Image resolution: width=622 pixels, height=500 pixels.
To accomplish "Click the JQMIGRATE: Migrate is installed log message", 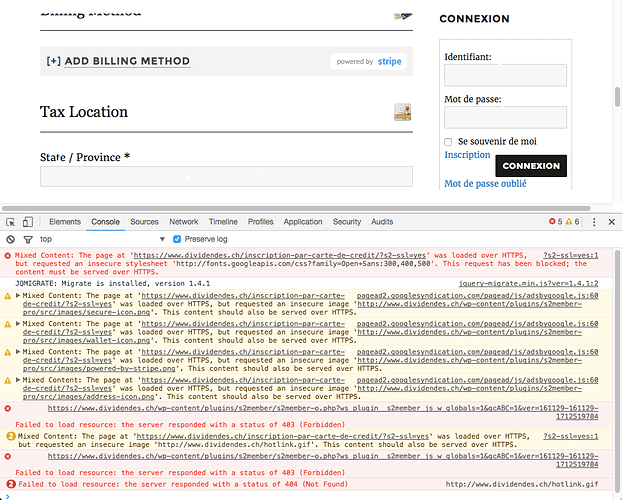I will point(113,284).
